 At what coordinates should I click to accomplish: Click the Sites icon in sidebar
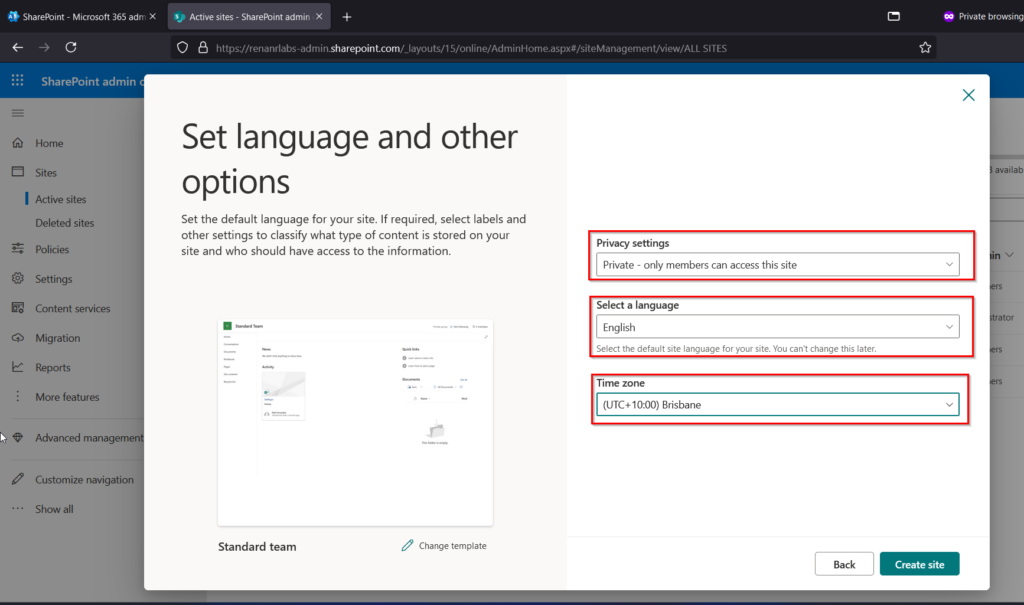(x=18, y=172)
